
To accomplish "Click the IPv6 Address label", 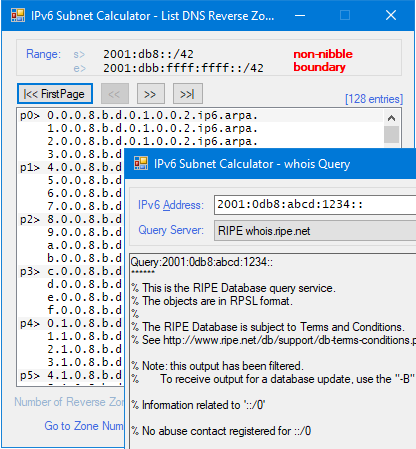I will click(171, 205).
